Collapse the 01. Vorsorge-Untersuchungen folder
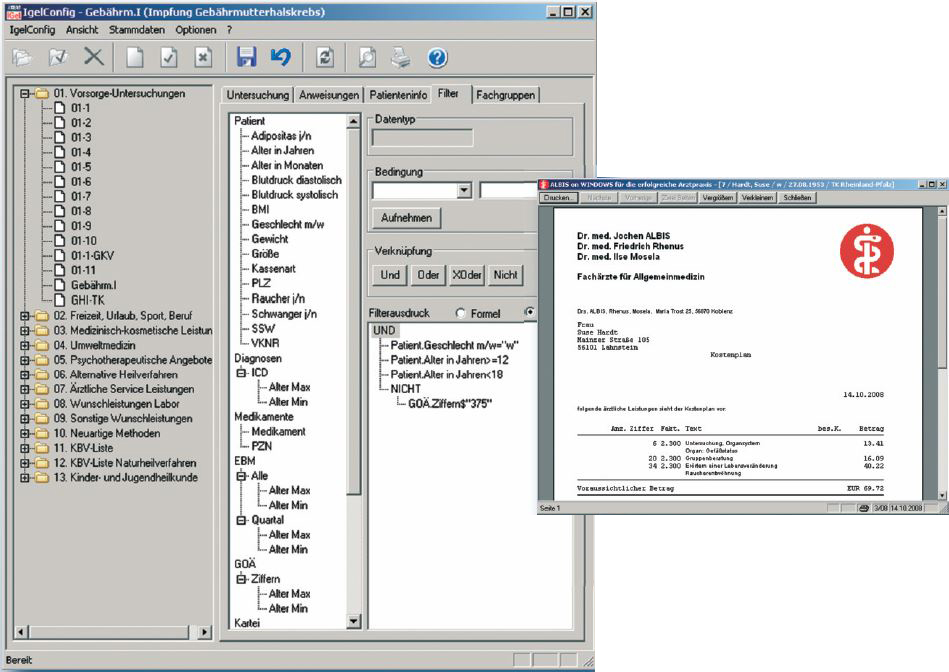The width and height of the screenshot is (949, 672). pyautogui.click(x=25, y=93)
